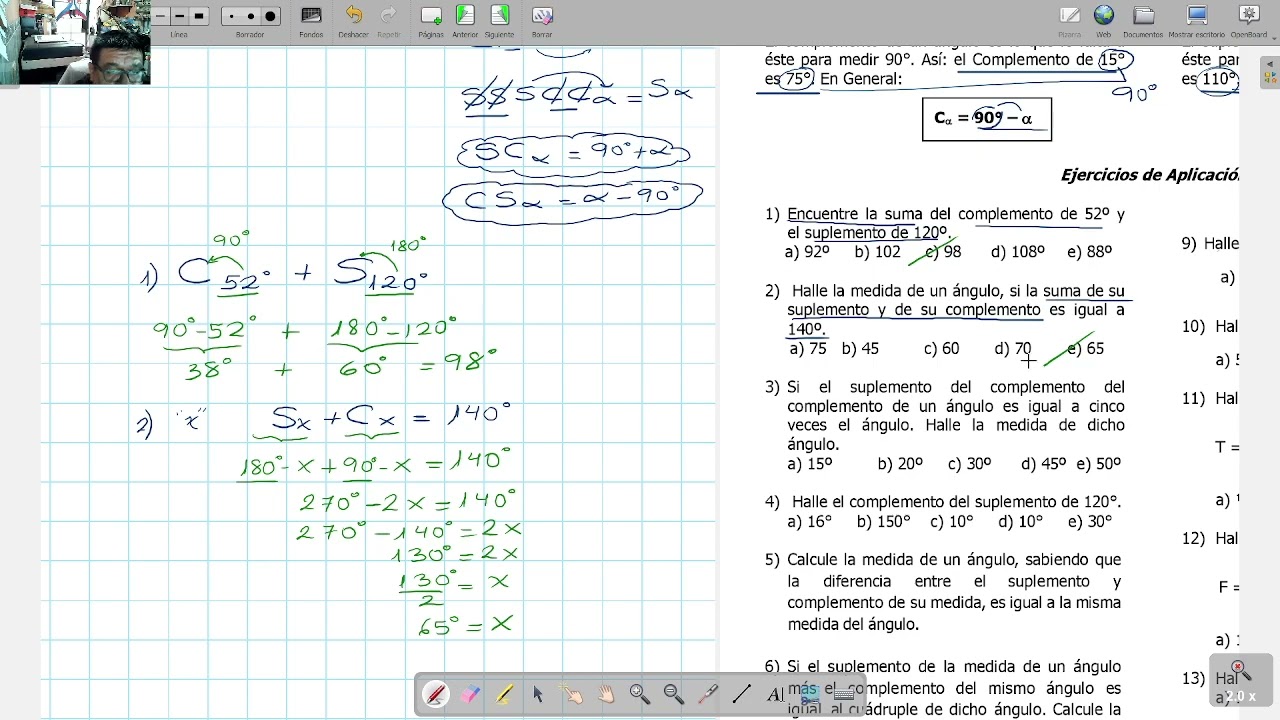Select the thin line width option

tap(159, 16)
